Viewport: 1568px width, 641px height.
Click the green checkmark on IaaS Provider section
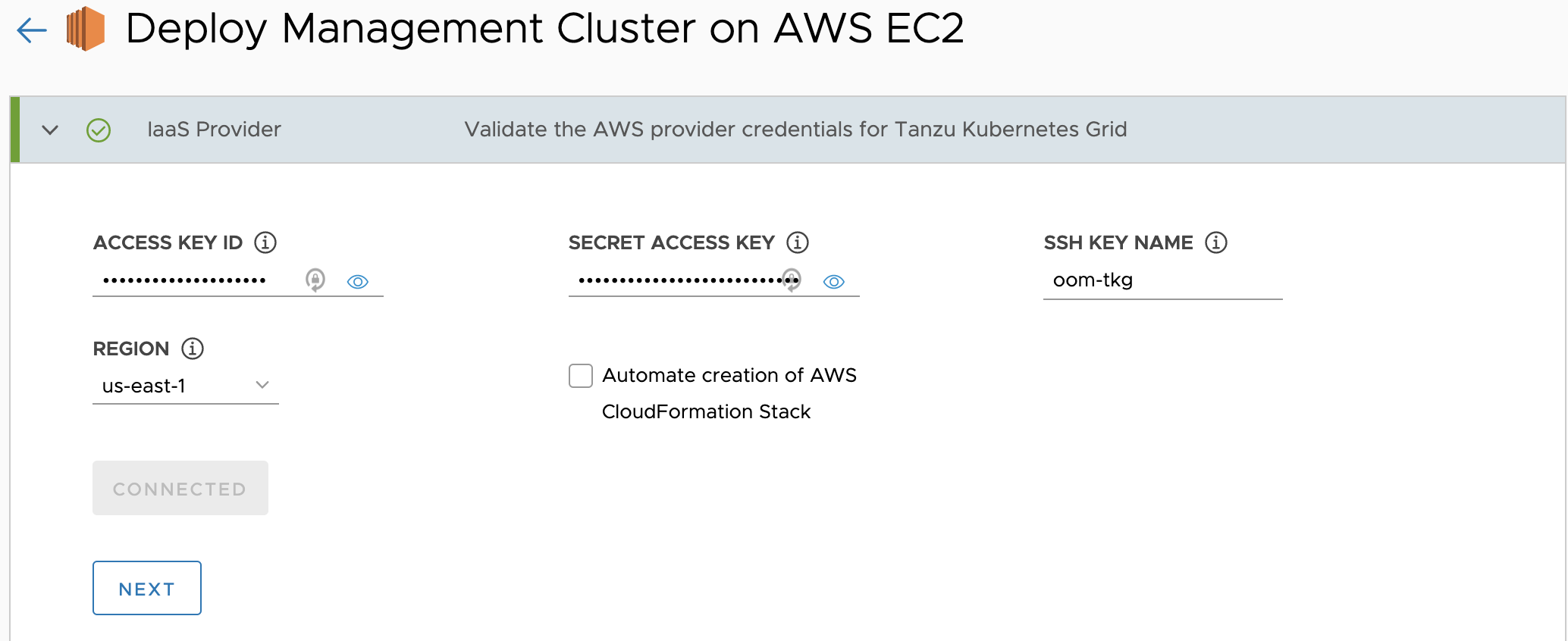tap(99, 130)
